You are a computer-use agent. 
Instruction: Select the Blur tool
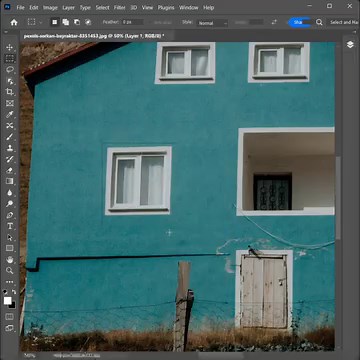pos(10,193)
